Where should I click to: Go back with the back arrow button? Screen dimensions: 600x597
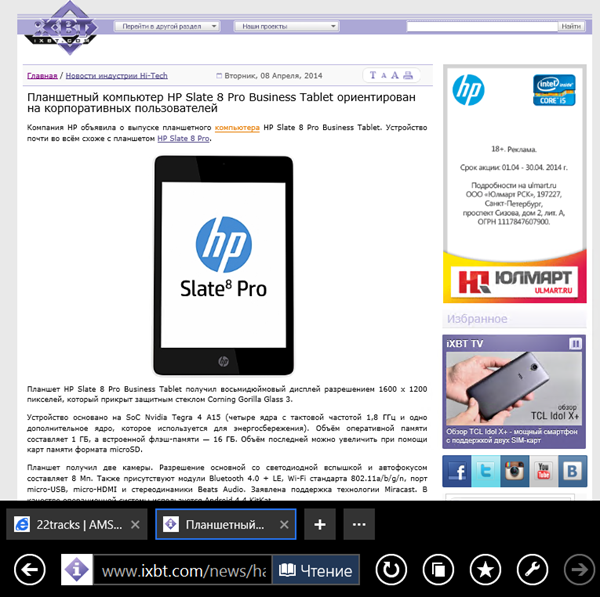point(30,569)
